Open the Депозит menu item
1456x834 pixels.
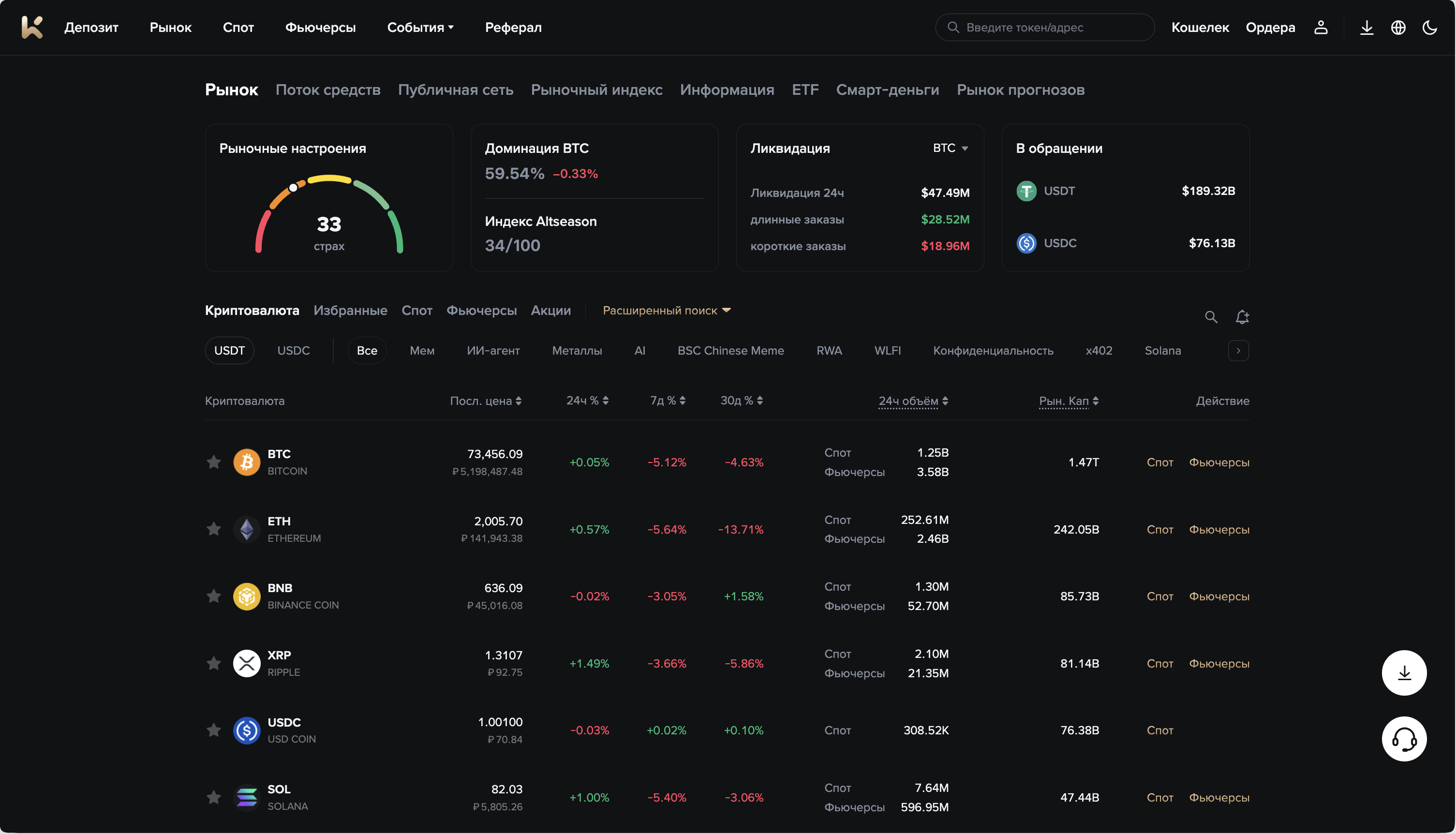pyautogui.click(x=91, y=27)
